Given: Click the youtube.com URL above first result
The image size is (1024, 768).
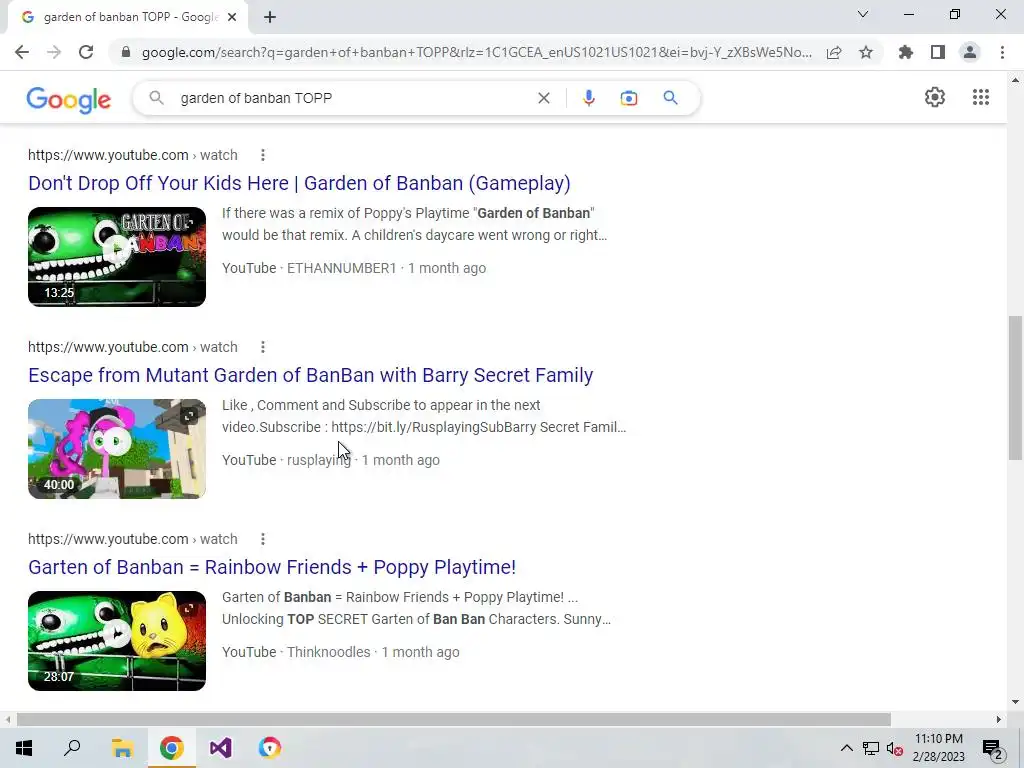Looking at the screenshot, I should (133, 155).
